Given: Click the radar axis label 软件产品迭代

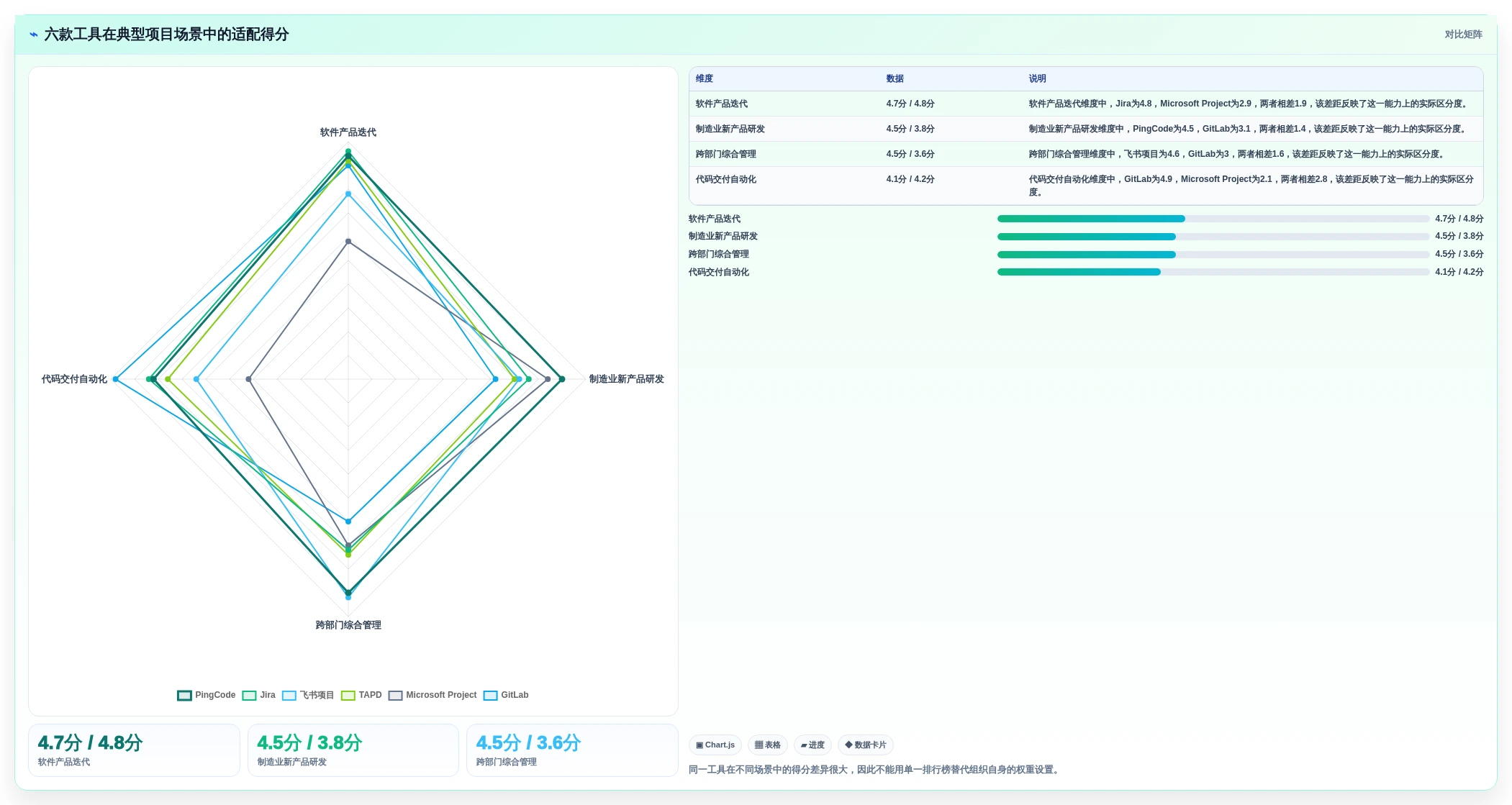Looking at the screenshot, I should coord(348,132).
